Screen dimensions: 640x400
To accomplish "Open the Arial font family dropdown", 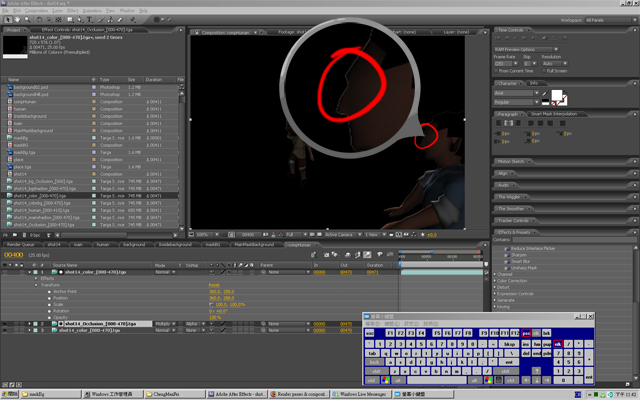I will pyautogui.click(x=516, y=93).
